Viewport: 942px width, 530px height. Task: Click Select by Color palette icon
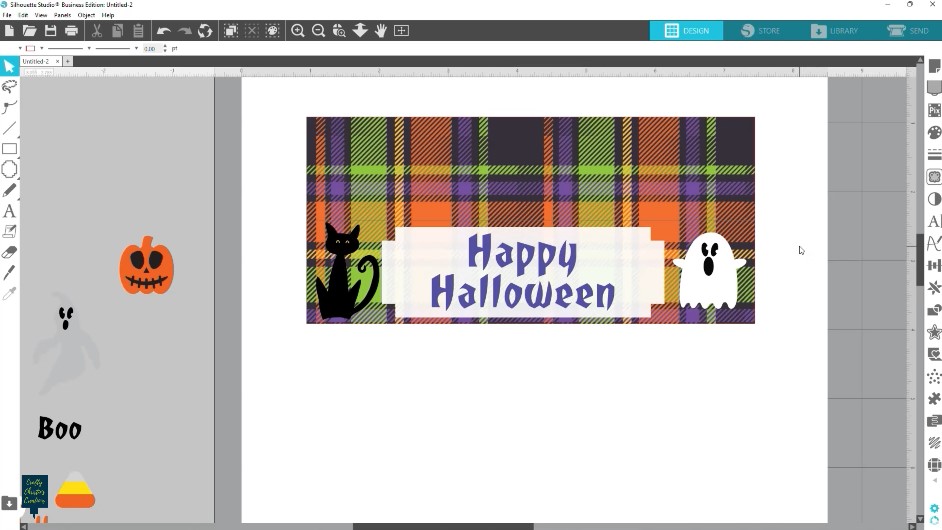tap(273, 31)
